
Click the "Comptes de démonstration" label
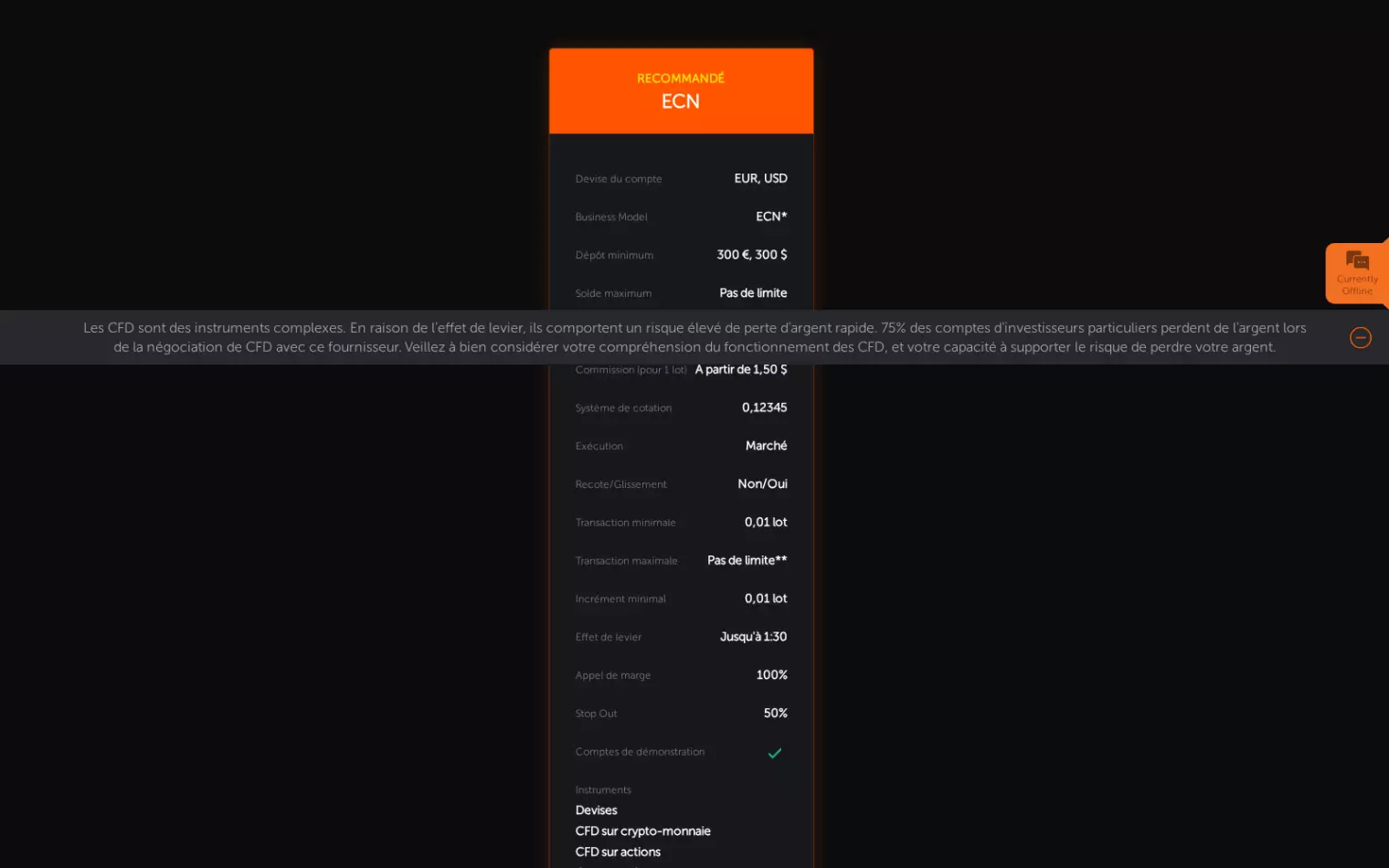(x=640, y=753)
